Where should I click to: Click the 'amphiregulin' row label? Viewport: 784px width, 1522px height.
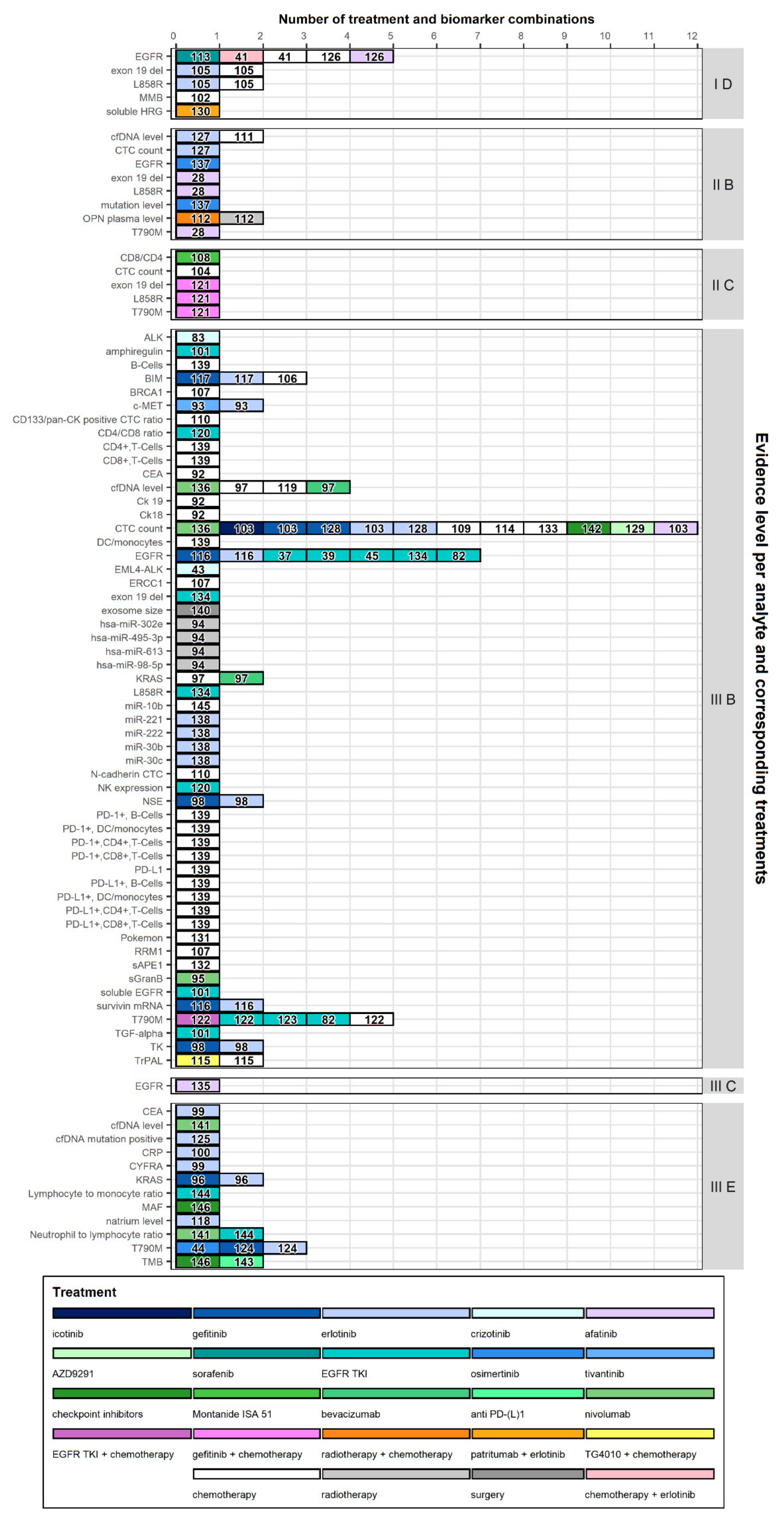point(134,352)
